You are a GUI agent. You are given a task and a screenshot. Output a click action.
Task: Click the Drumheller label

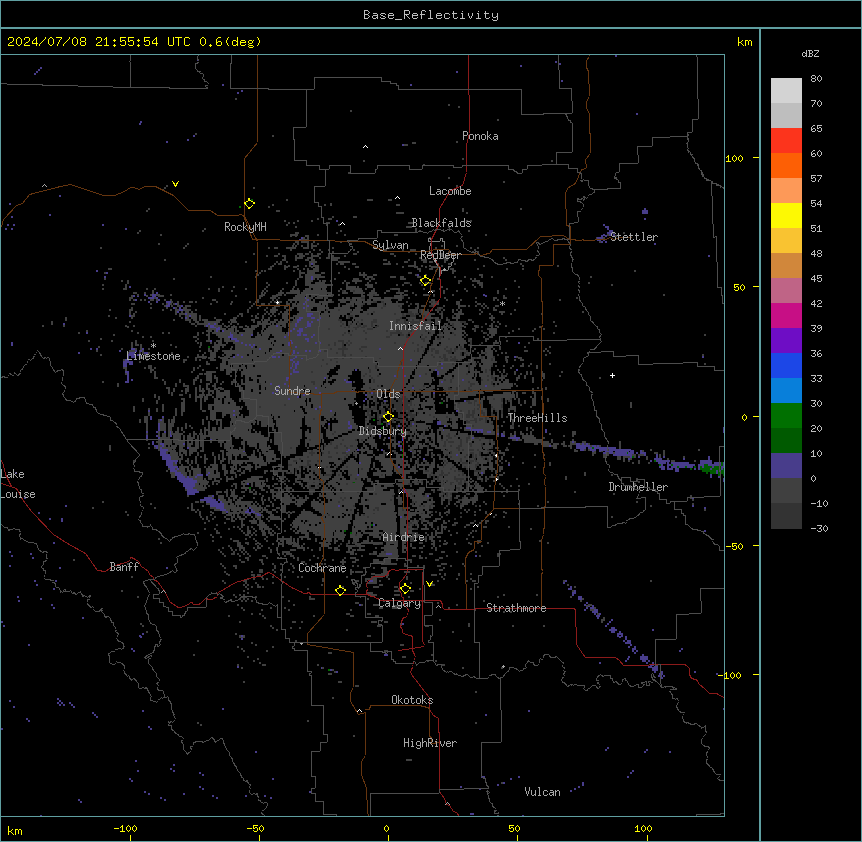[x=638, y=487]
